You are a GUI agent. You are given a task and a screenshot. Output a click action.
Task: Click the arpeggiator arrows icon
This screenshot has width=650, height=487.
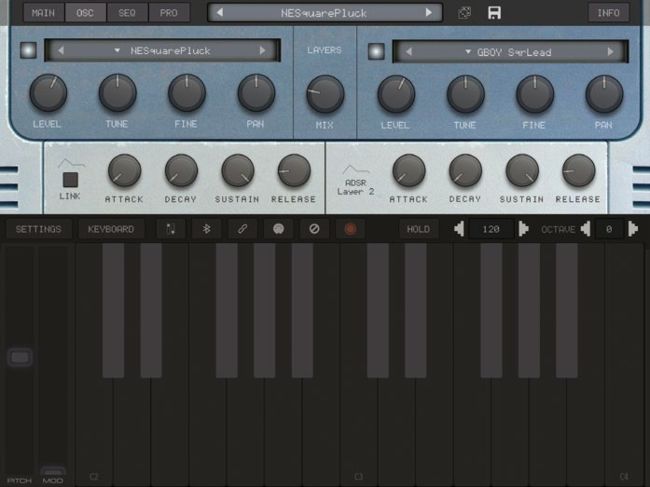171,229
